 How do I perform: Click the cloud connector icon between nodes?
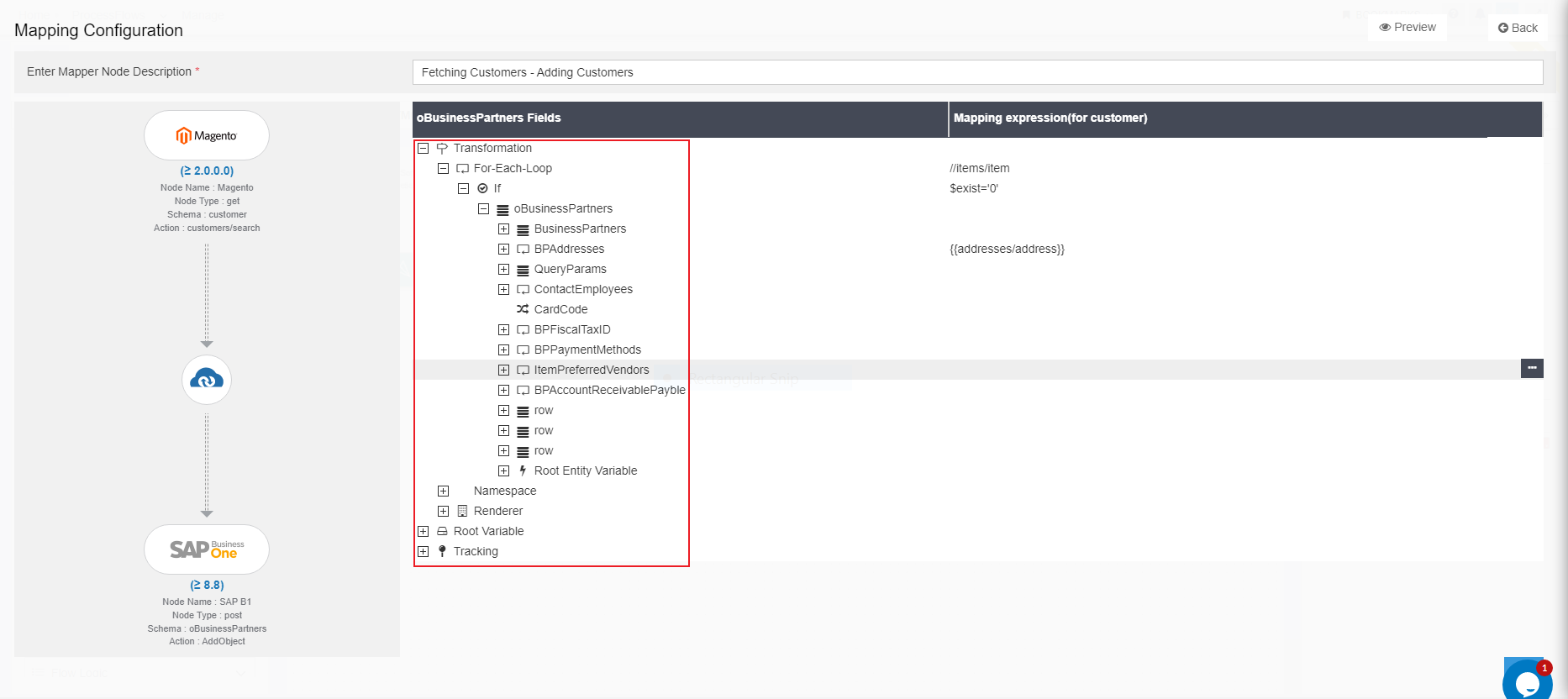coord(207,380)
